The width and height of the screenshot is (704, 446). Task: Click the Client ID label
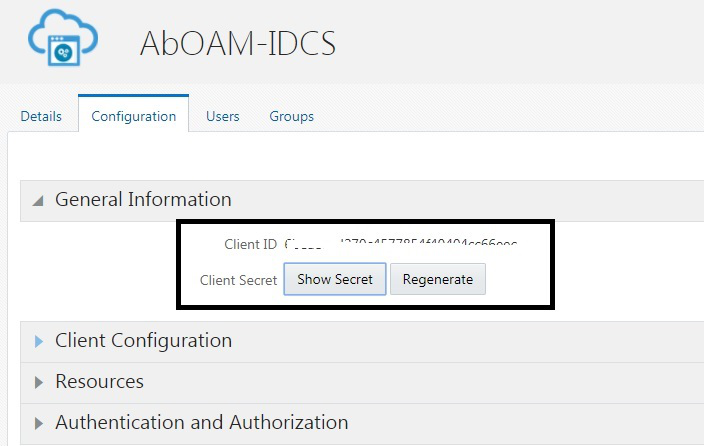click(x=251, y=244)
